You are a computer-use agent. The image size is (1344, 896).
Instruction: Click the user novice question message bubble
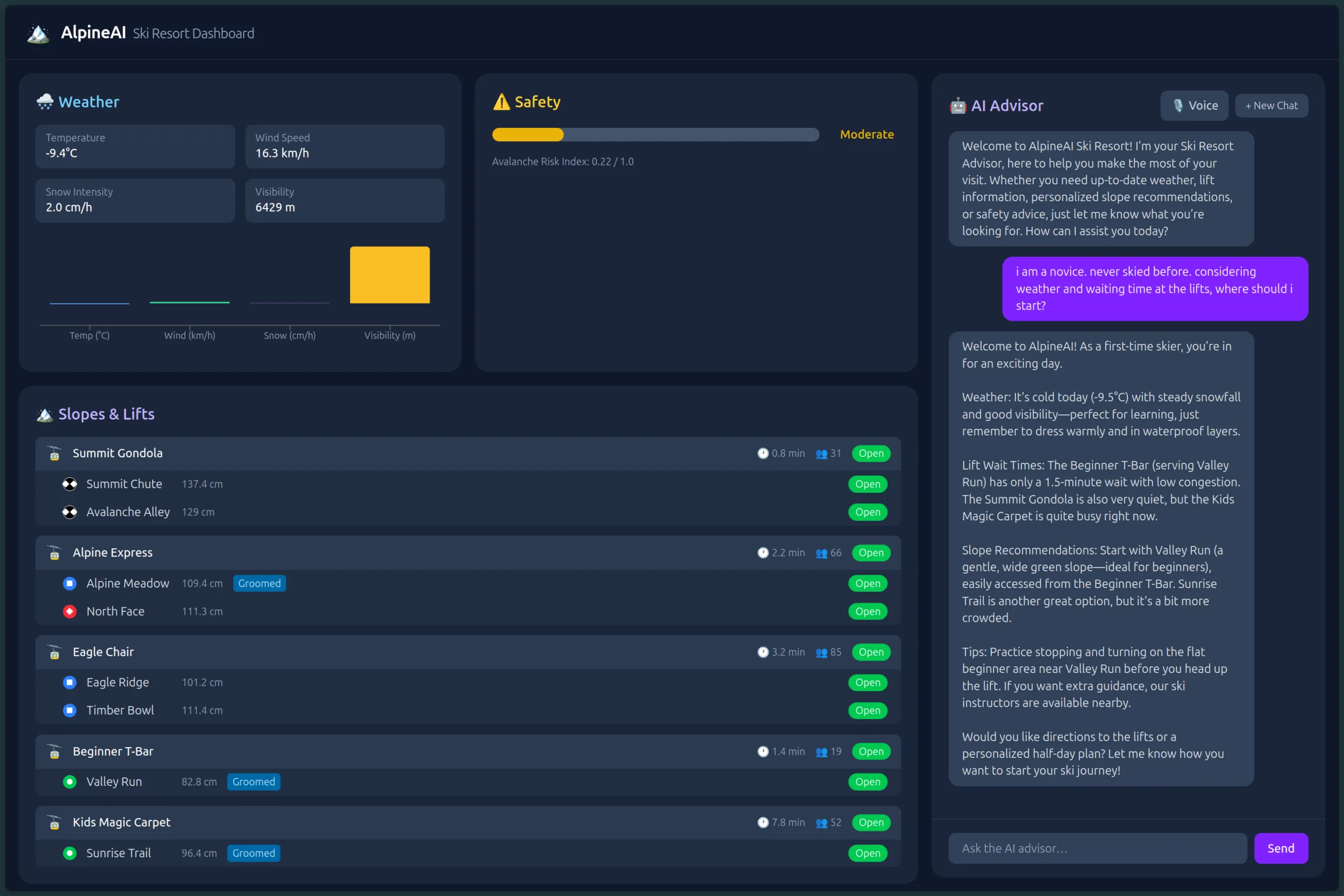[x=1155, y=289]
